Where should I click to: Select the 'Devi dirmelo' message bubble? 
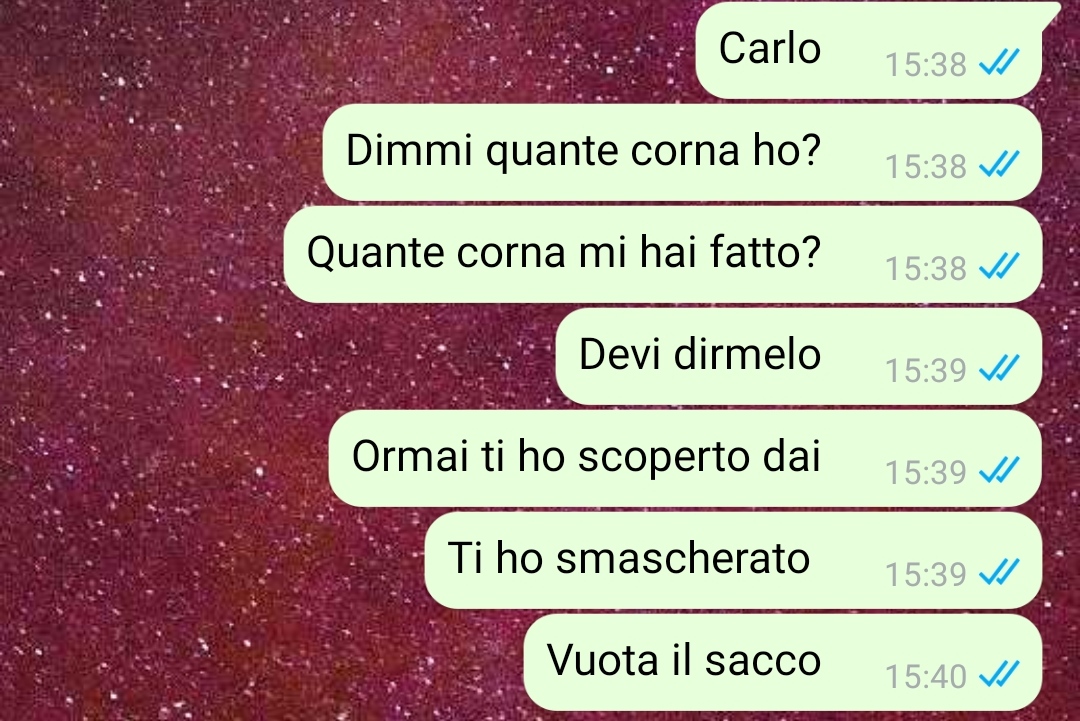coord(798,357)
